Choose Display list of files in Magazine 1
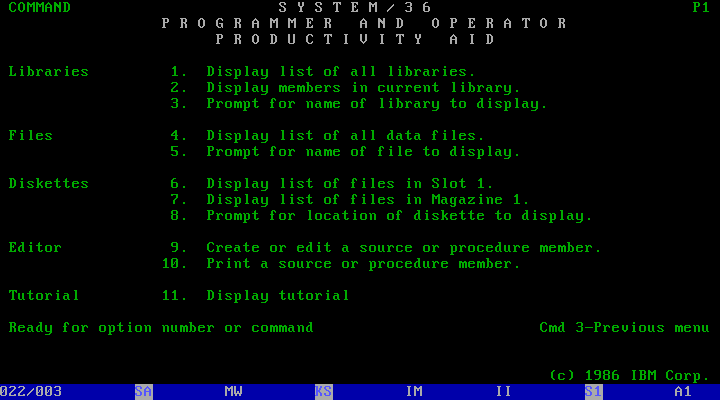720x400 pixels. pos(367,200)
